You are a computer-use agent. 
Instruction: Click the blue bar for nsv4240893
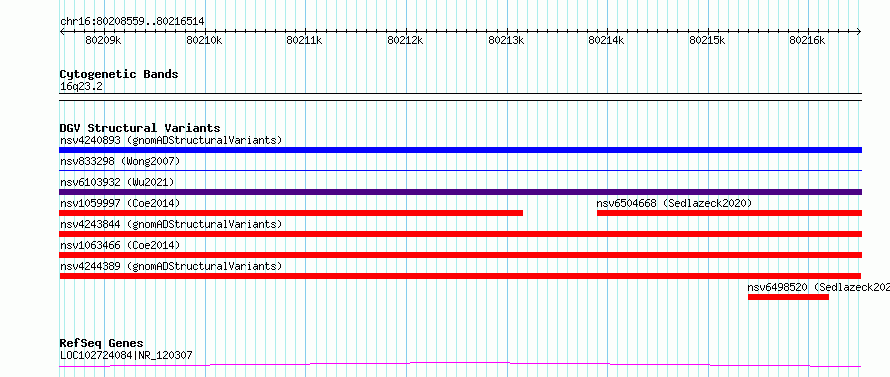pos(460,150)
